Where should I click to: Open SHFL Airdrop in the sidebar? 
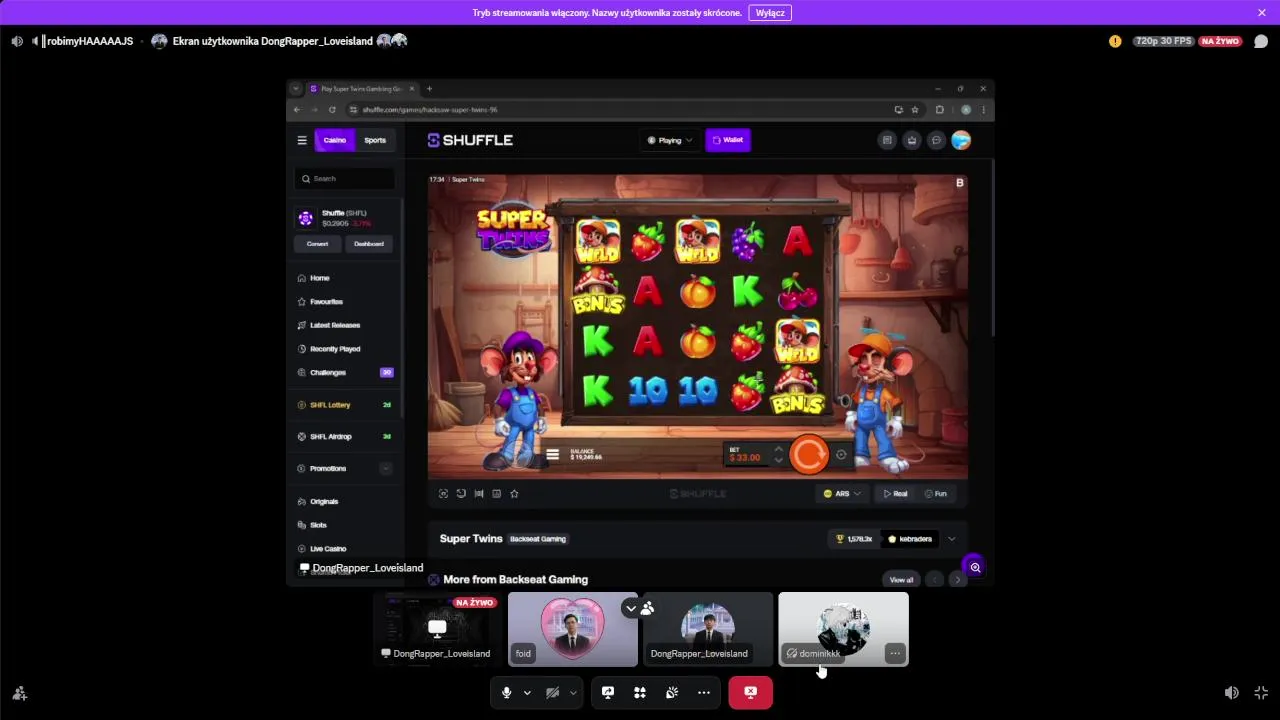345,437
